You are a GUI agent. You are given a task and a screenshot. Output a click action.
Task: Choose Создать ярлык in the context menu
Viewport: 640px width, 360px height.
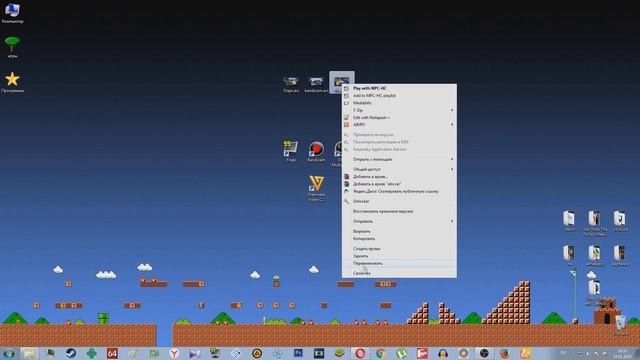(399, 249)
